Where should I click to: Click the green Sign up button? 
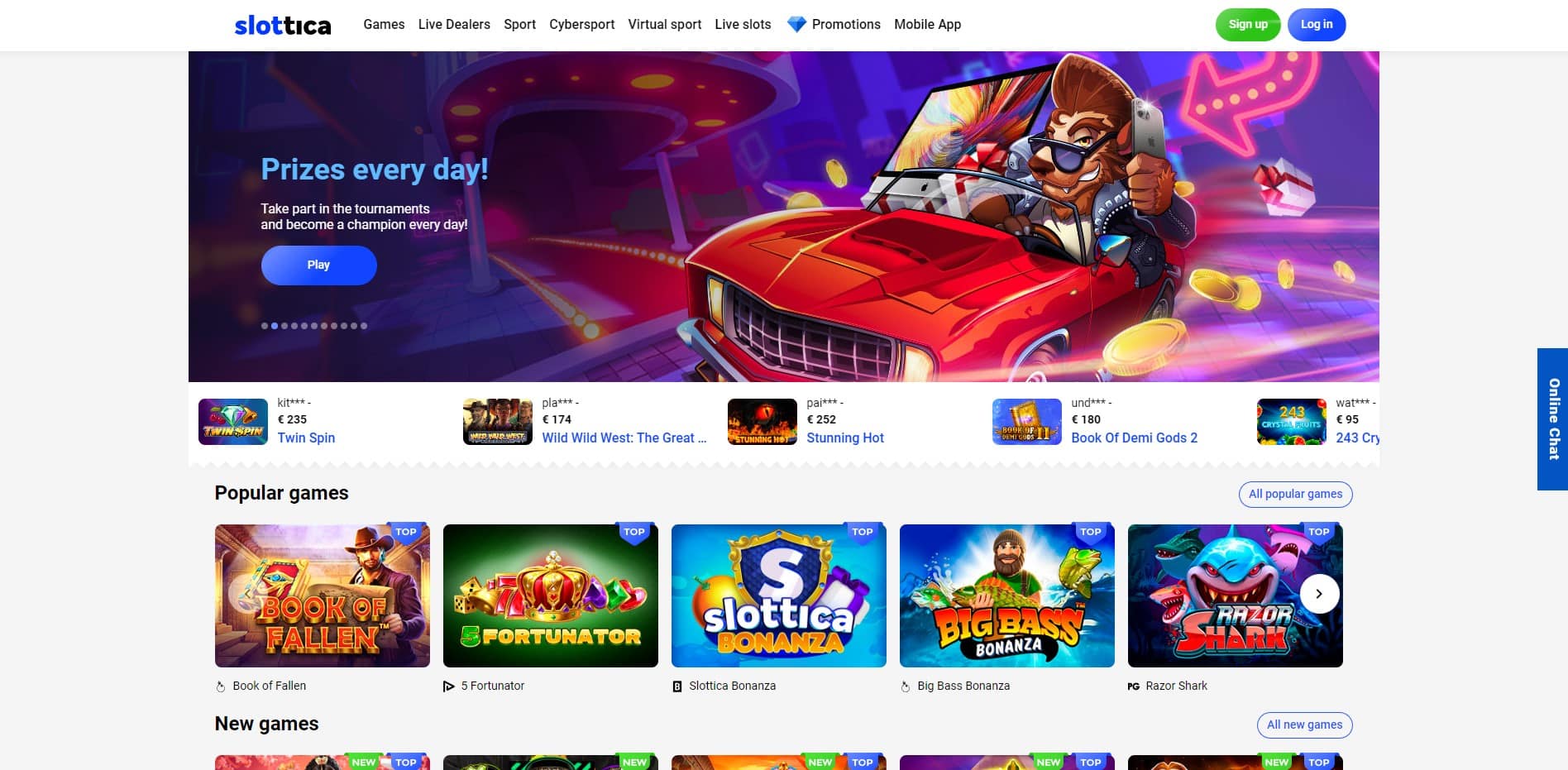pos(1248,25)
